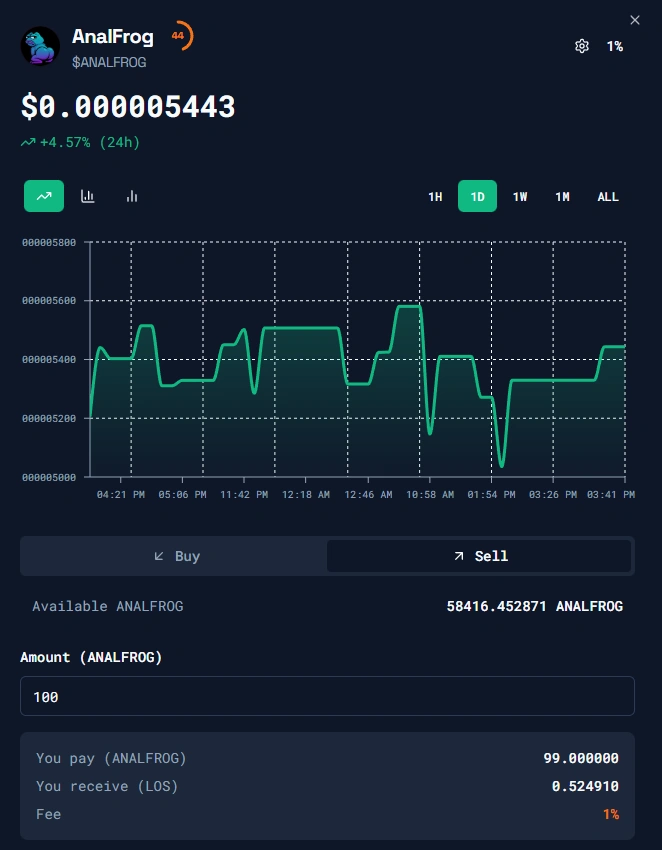Open the settings gear icon

pos(582,46)
